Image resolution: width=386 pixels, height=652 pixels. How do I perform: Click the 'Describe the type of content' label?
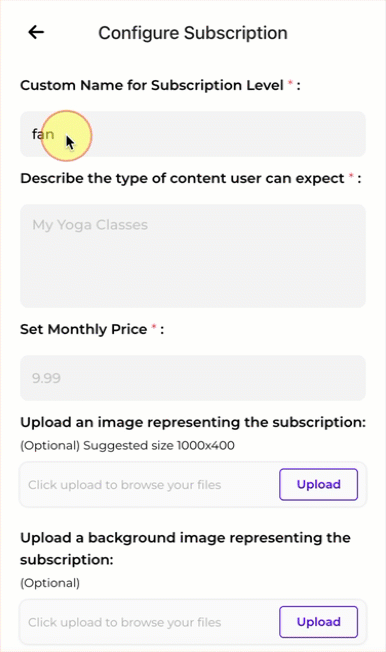[182, 178]
